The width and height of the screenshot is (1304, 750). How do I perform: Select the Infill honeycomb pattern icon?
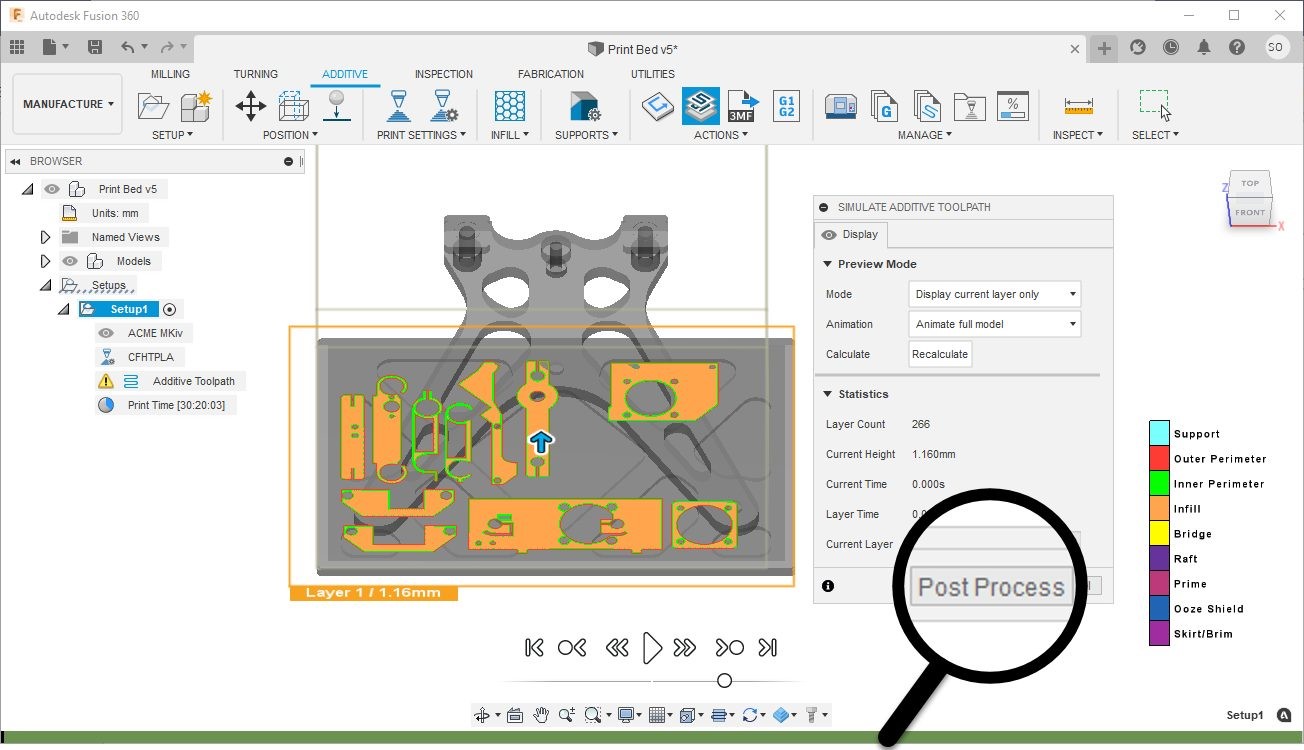[x=510, y=106]
